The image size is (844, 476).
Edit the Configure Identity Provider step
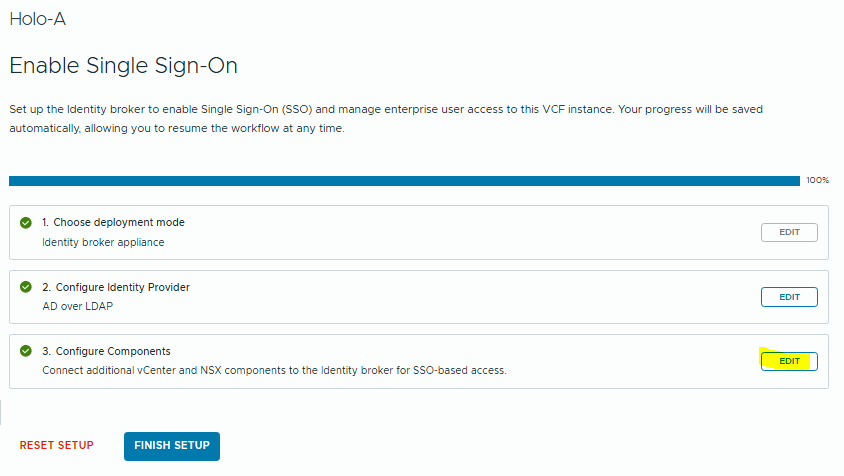789,297
